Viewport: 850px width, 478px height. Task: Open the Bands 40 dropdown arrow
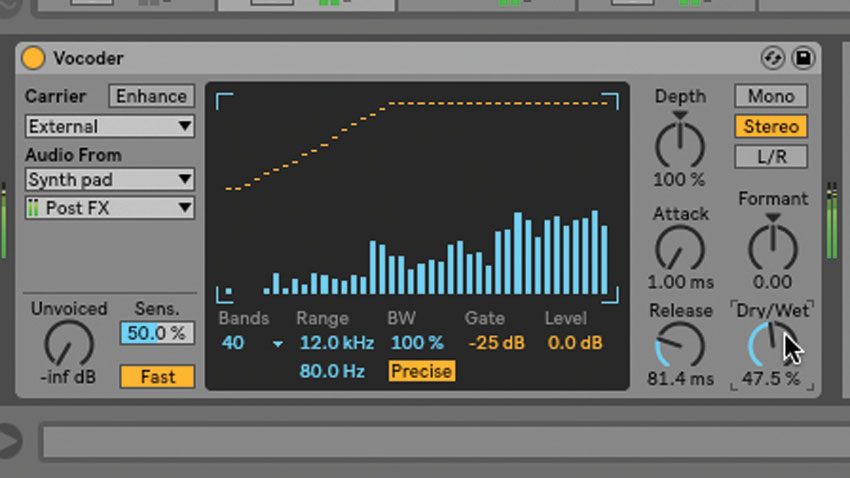[278, 344]
